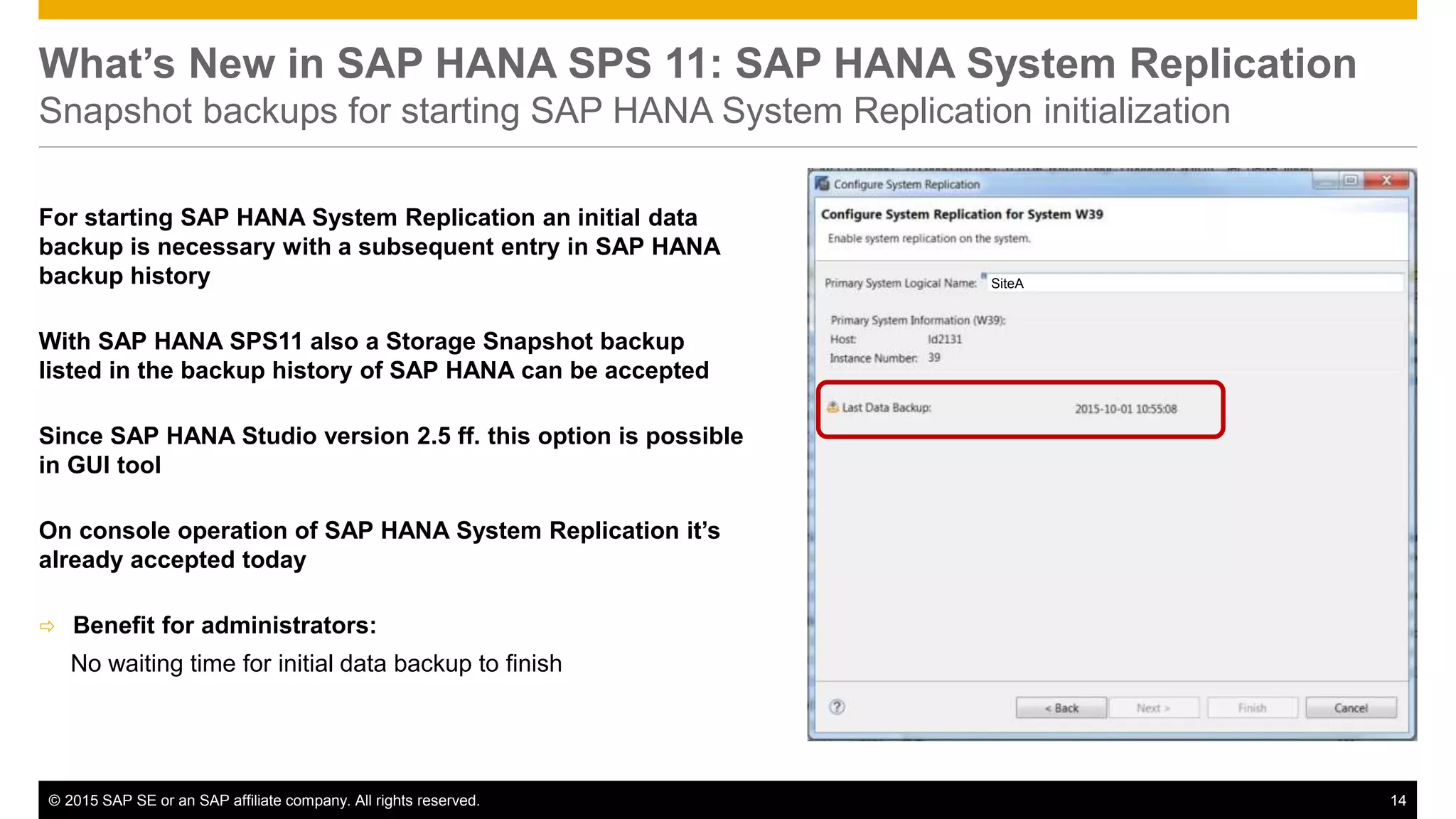Image resolution: width=1456 pixels, height=819 pixels.
Task: Click the 'Snapshot backups for starting' subtitle
Action: (279, 112)
